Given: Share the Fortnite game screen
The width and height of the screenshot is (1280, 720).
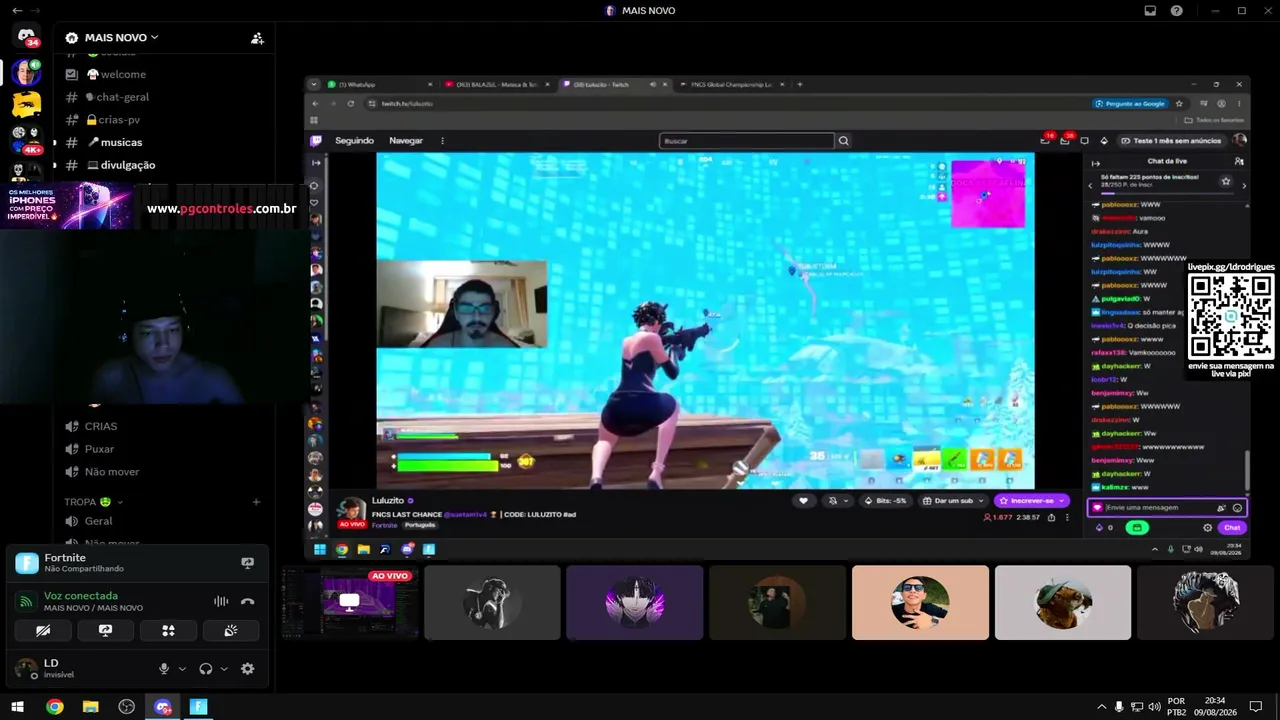Looking at the screenshot, I should pyautogui.click(x=247, y=563).
